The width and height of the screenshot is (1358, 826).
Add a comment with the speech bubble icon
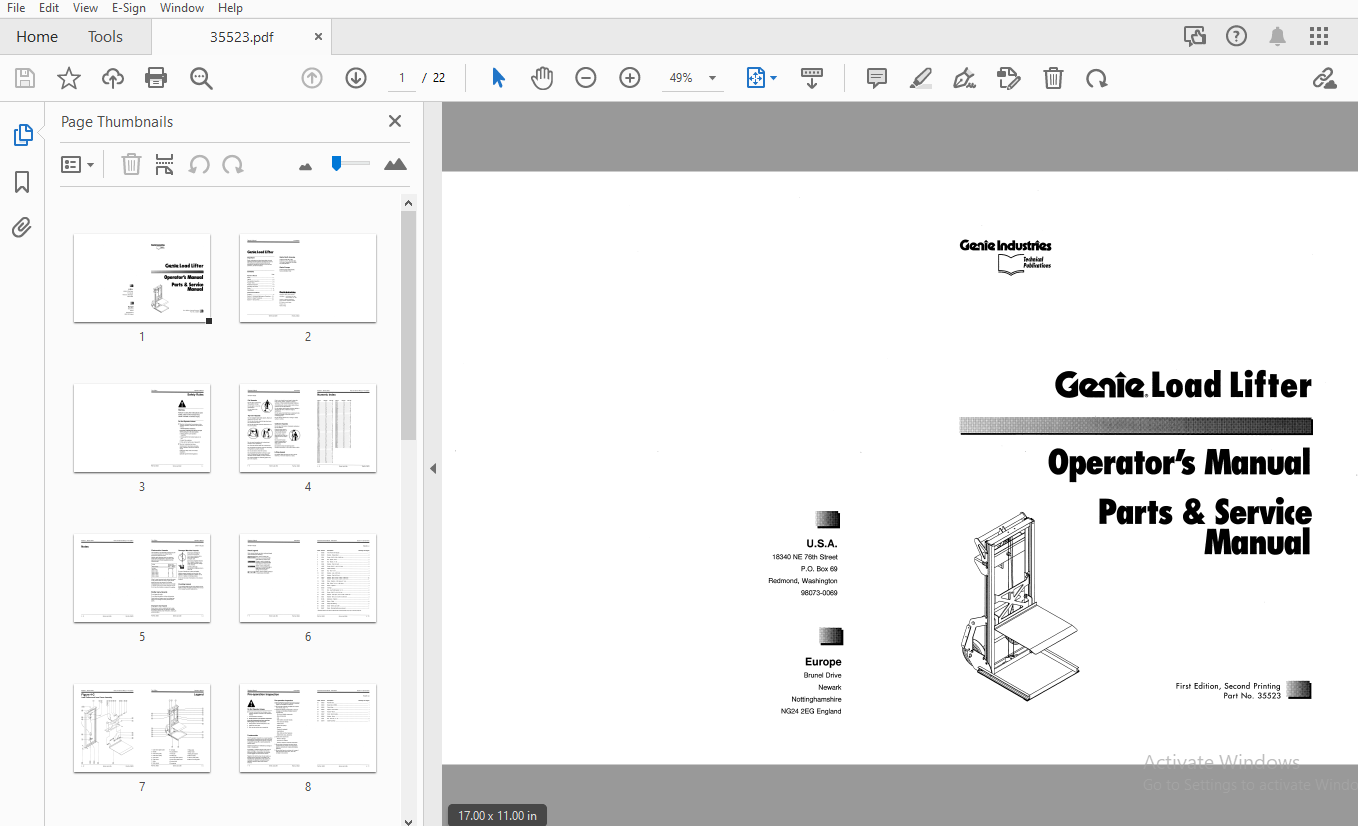877,78
